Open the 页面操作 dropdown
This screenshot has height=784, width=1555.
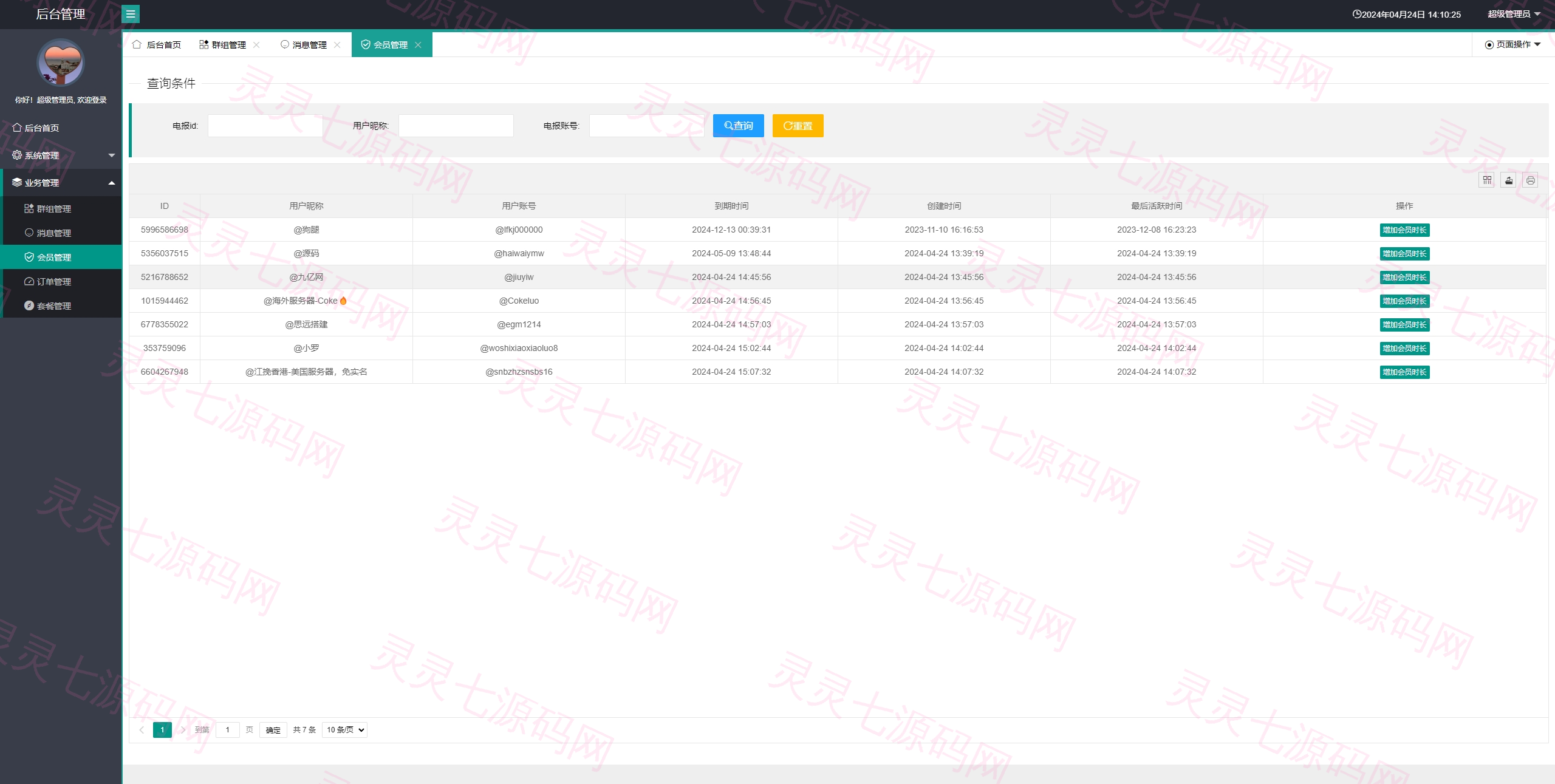click(x=1512, y=44)
